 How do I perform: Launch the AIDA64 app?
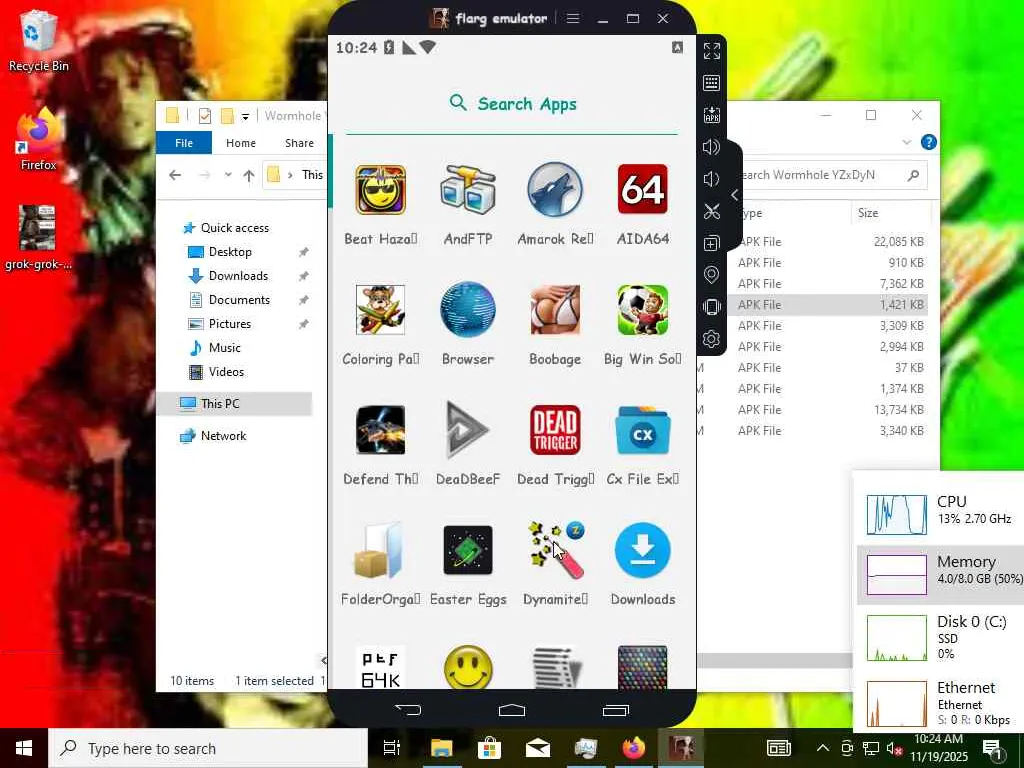tap(643, 190)
